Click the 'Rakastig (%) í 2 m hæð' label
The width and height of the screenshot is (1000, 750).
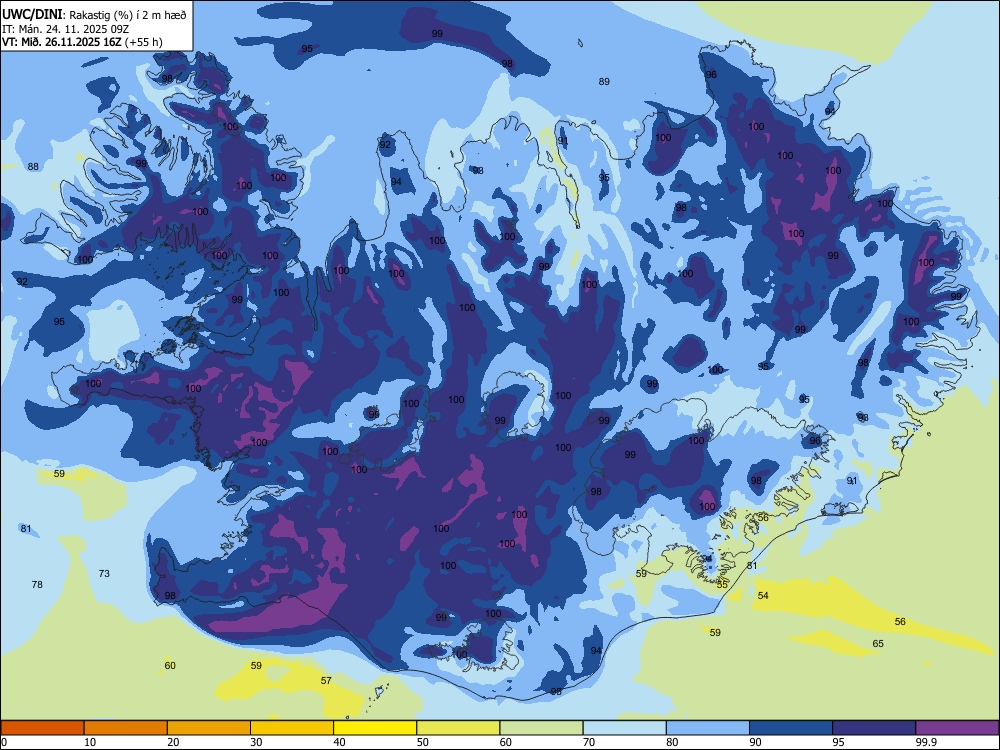pos(128,15)
